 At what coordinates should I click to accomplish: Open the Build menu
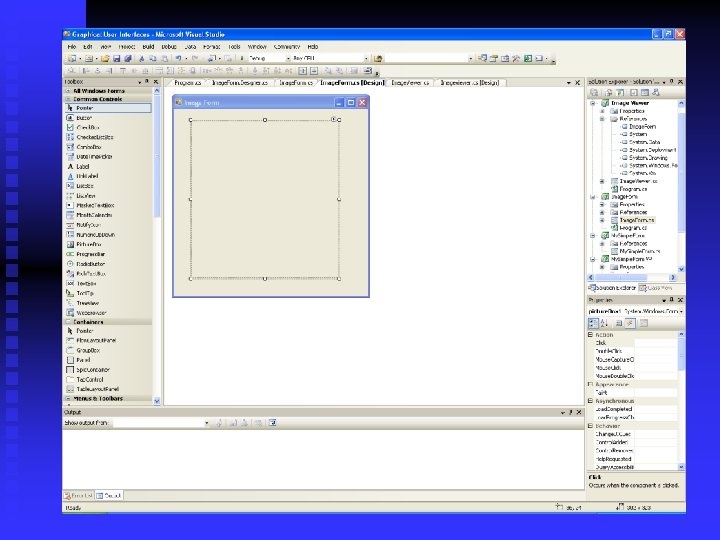[148, 47]
